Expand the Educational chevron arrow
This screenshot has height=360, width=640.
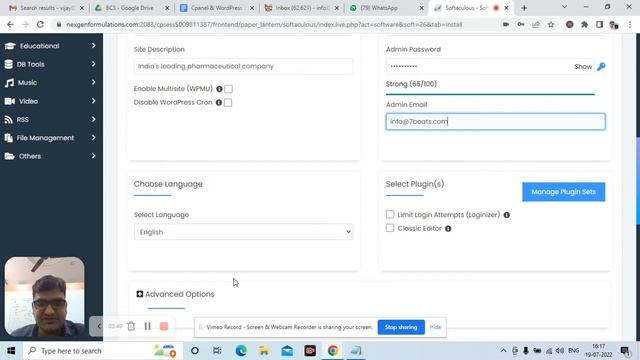[93, 45]
